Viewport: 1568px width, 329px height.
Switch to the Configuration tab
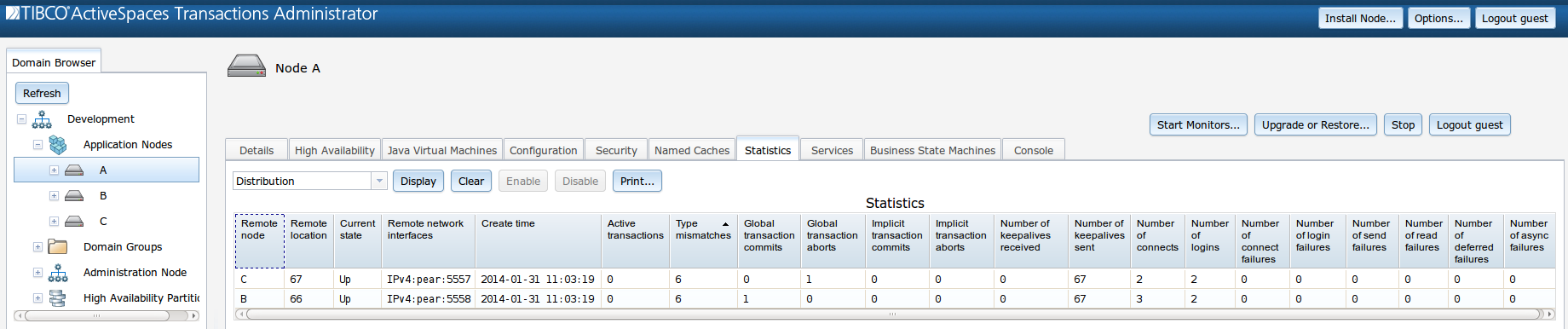(x=544, y=150)
